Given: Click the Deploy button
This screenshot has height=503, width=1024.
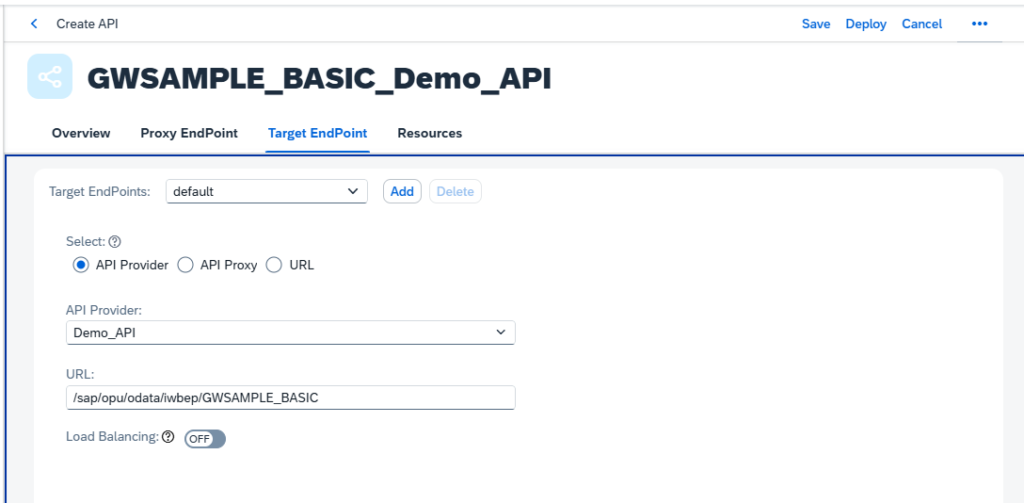Looking at the screenshot, I should [x=866, y=24].
